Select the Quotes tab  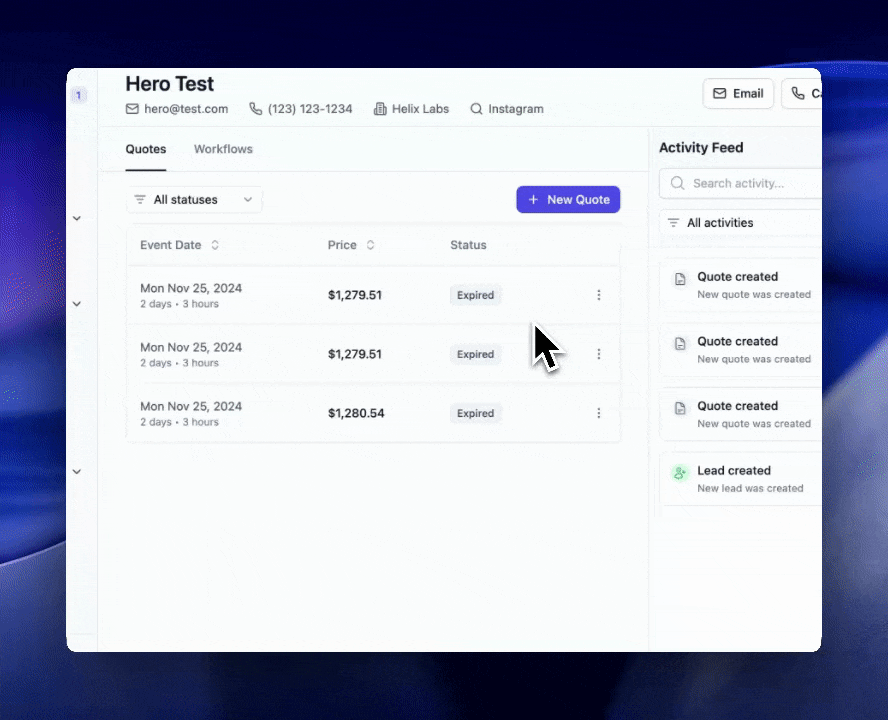pos(146,149)
